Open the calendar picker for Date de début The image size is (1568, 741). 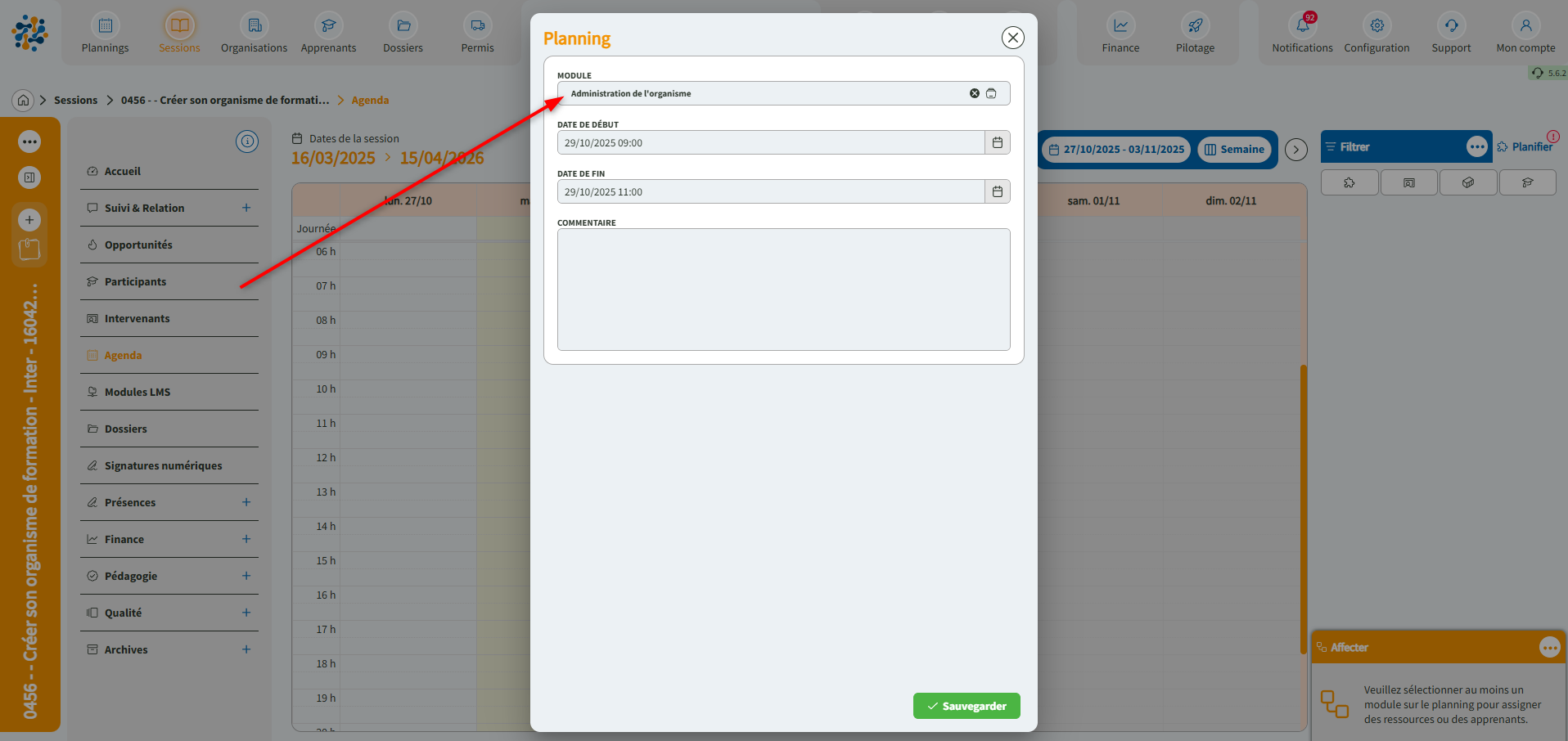[x=997, y=142]
